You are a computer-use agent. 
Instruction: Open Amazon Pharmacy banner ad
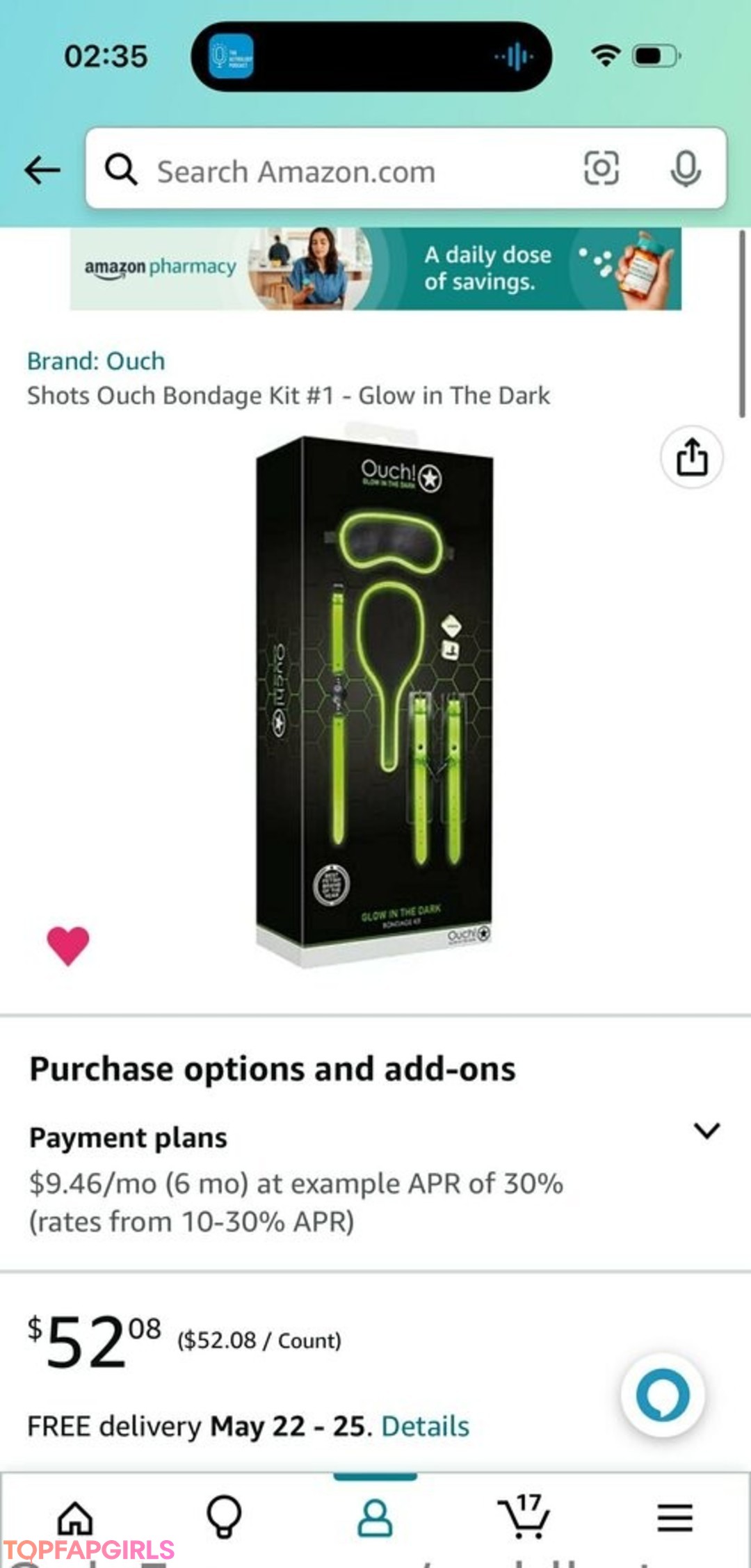tap(375, 268)
